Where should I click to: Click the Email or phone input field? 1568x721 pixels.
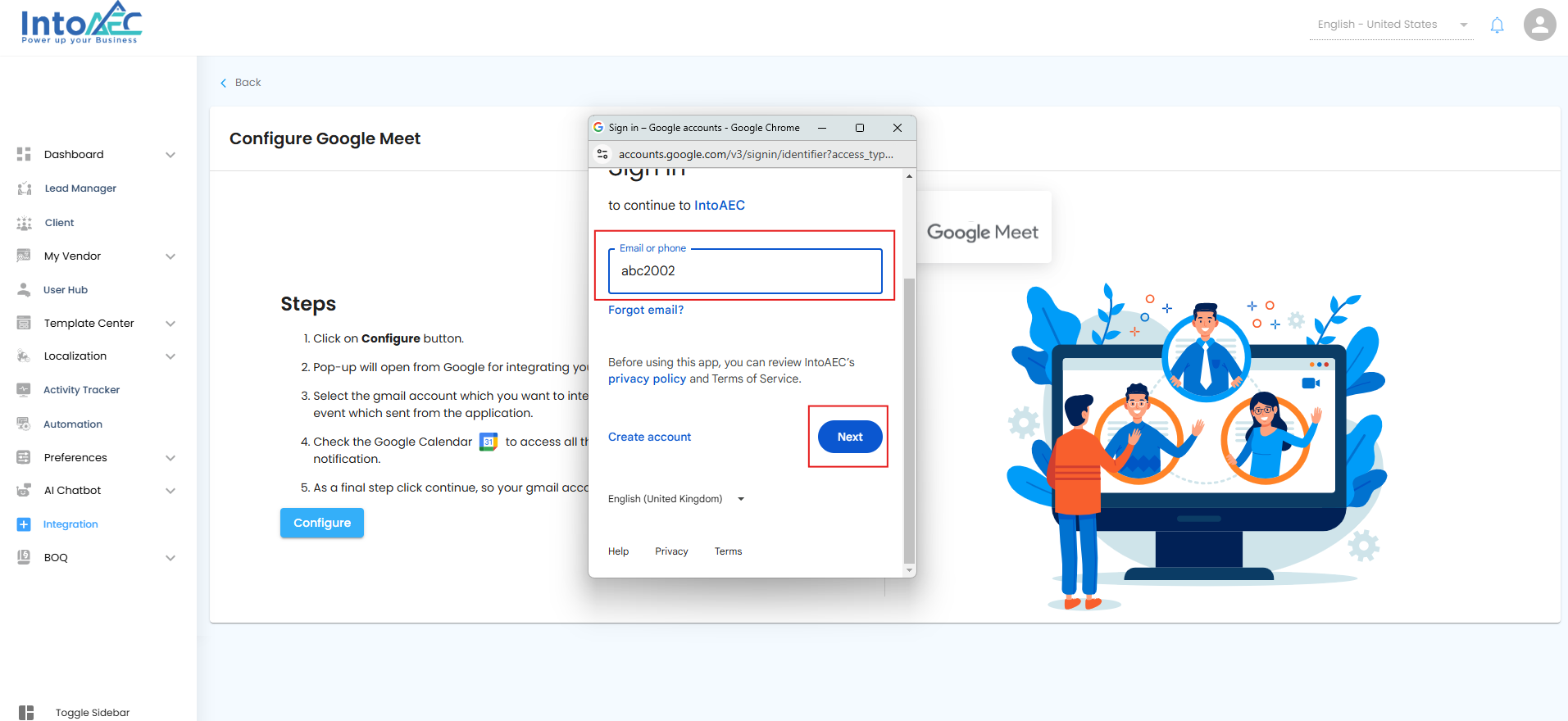pos(745,271)
